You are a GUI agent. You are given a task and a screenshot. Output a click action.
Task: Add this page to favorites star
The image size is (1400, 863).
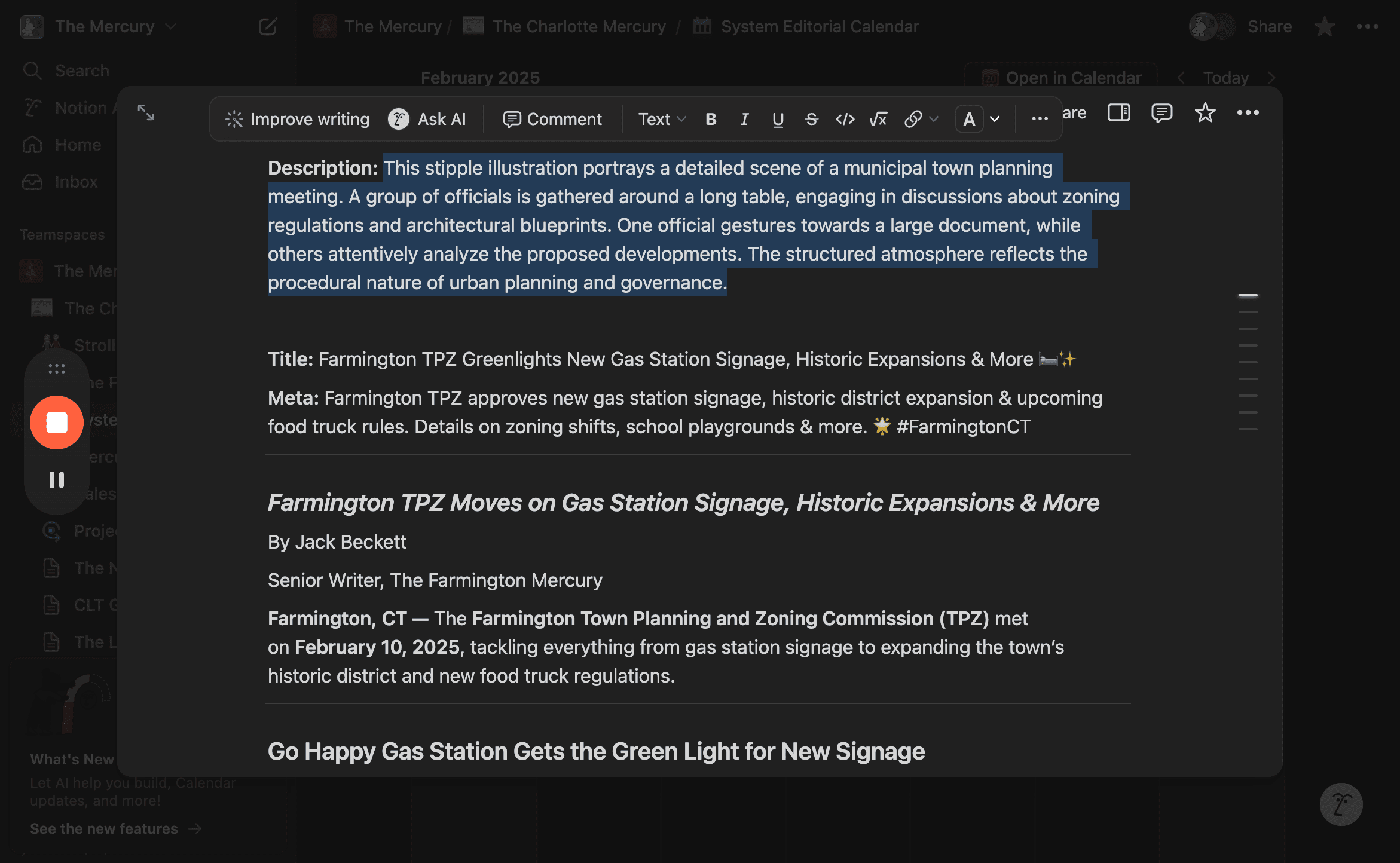click(x=1205, y=112)
